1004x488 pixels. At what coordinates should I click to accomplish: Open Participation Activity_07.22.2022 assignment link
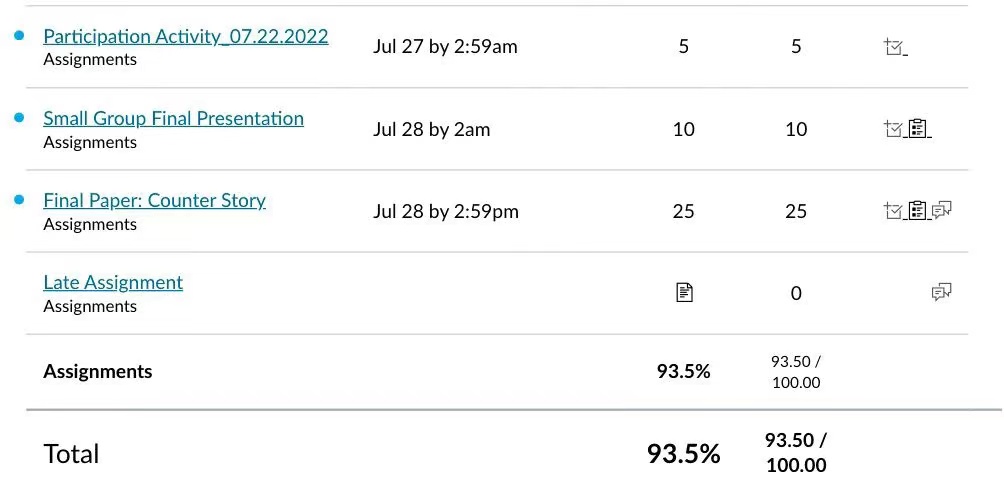pyautogui.click(x=186, y=37)
